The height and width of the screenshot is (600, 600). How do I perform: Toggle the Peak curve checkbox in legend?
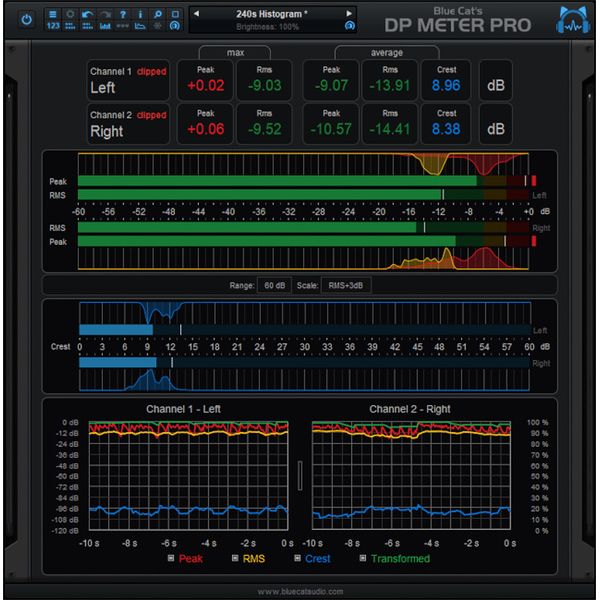[x=171, y=558]
